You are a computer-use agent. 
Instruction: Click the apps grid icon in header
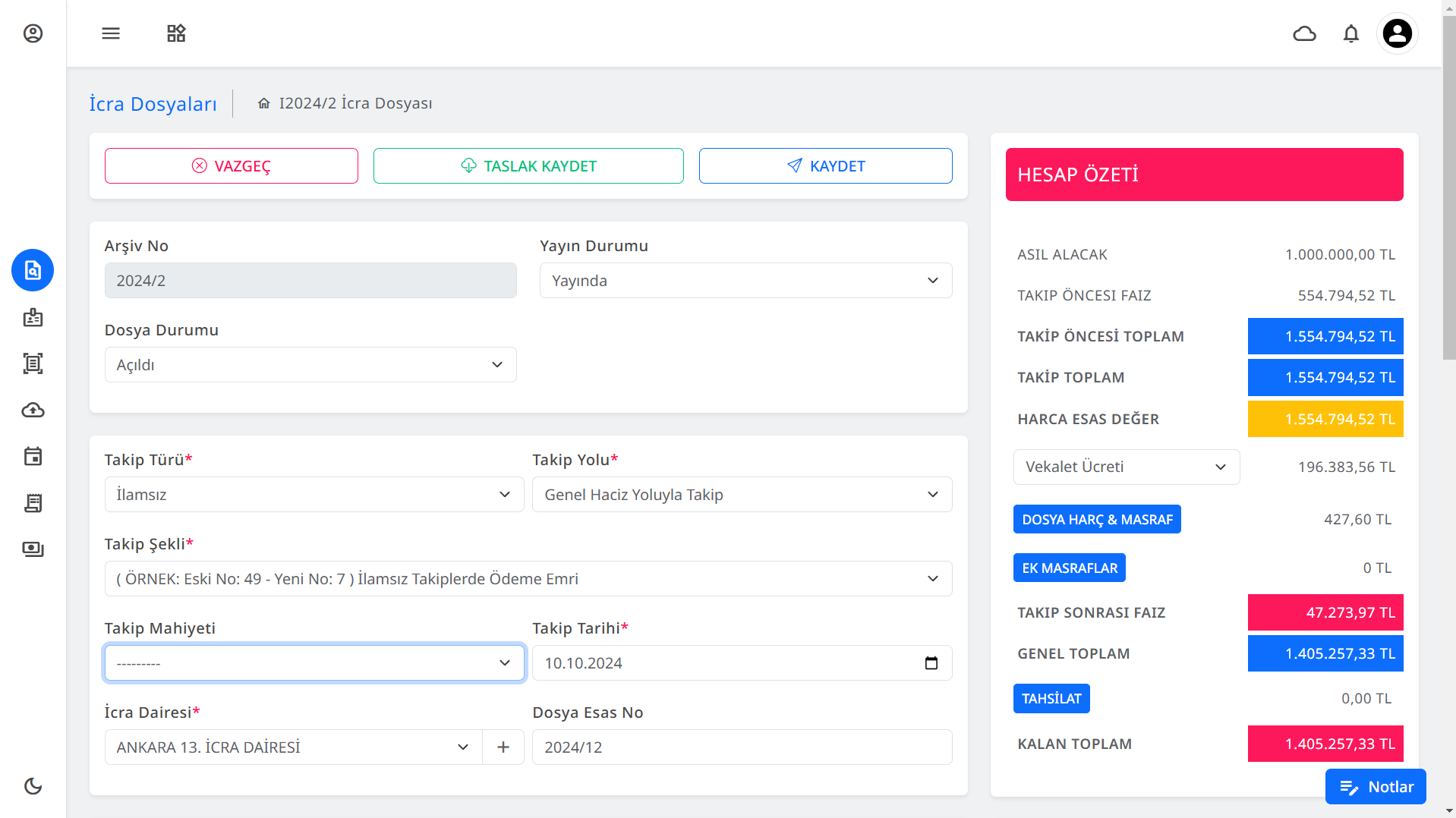pyautogui.click(x=176, y=33)
